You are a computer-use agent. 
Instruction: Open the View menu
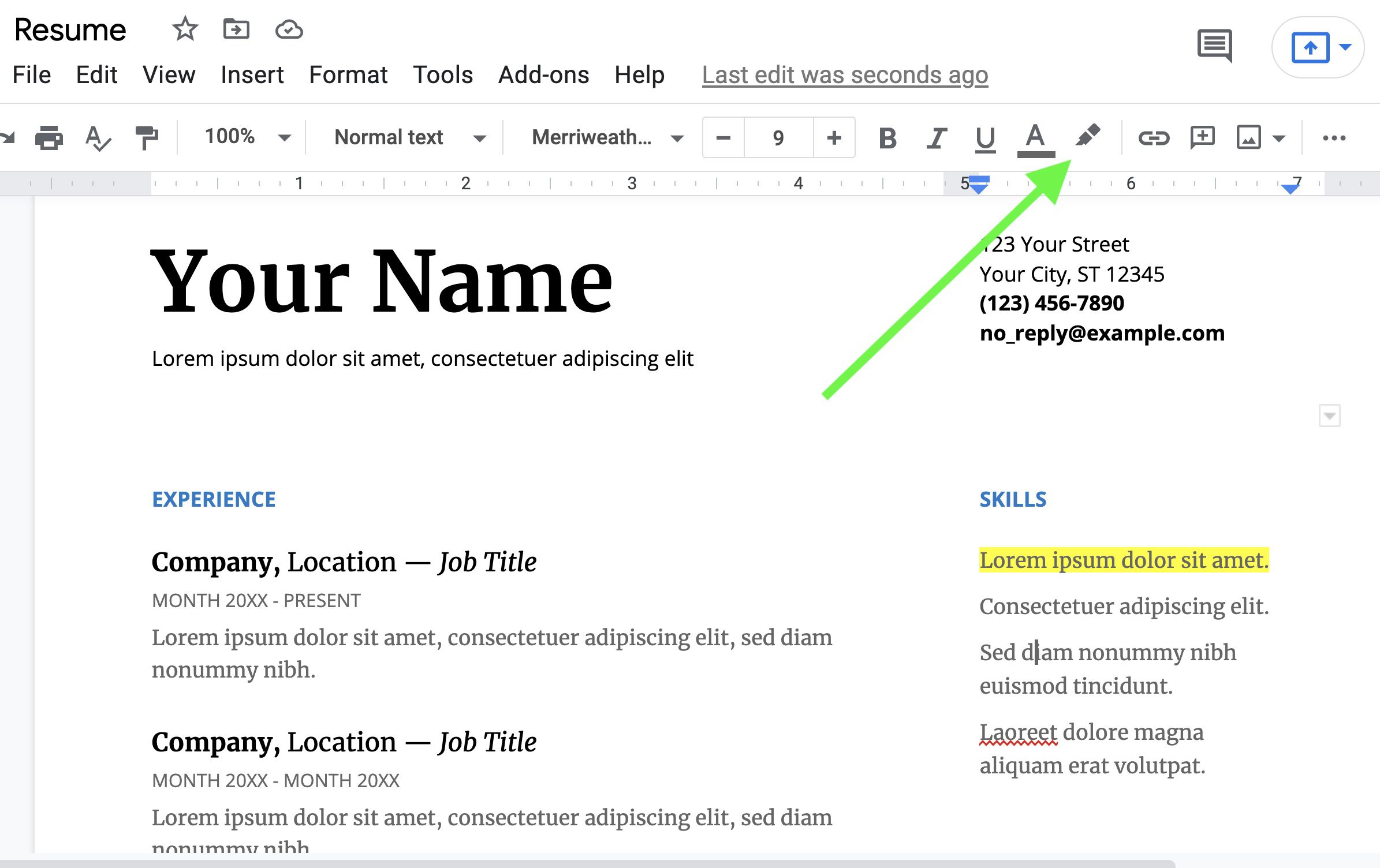[169, 75]
